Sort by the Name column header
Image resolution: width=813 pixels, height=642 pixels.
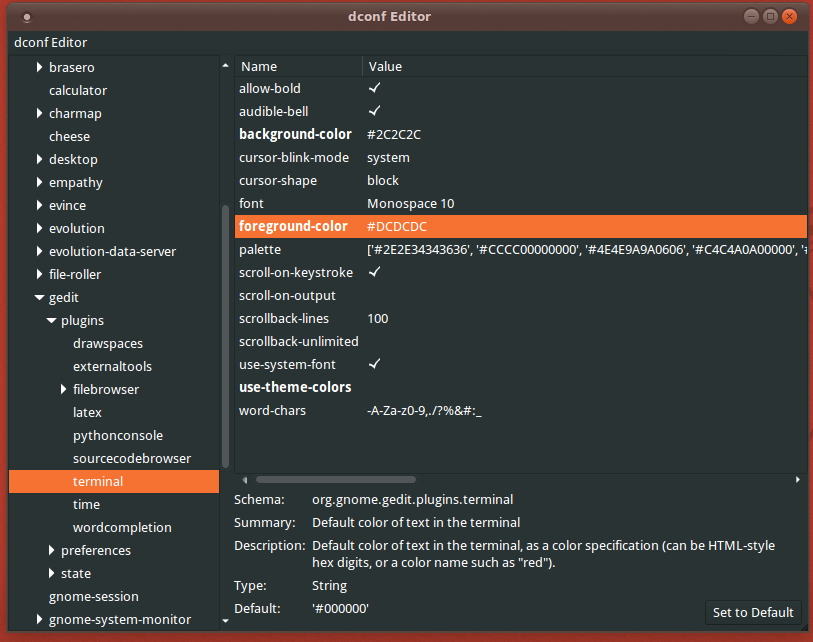[x=298, y=66]
